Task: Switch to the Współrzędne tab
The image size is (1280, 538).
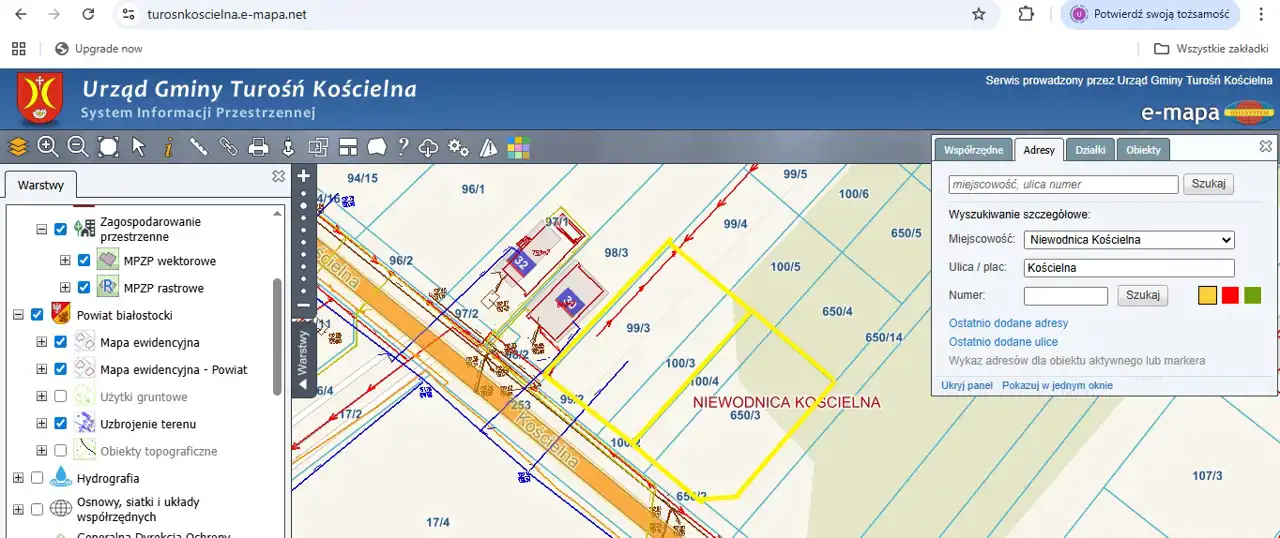Action: coord(973,150)
